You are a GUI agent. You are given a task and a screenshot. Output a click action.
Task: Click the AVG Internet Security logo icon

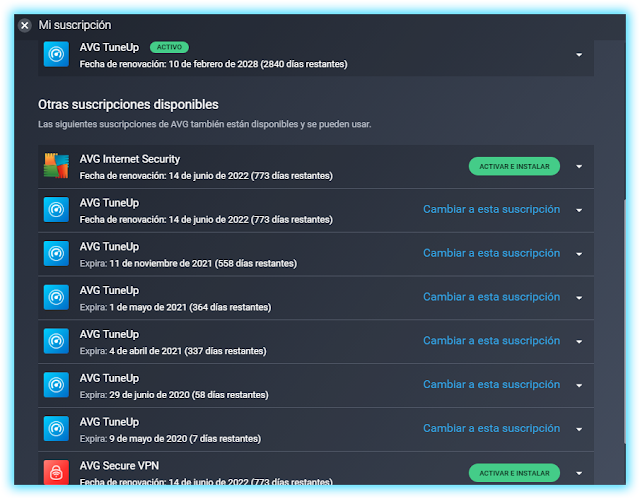[x=56, y=166]
